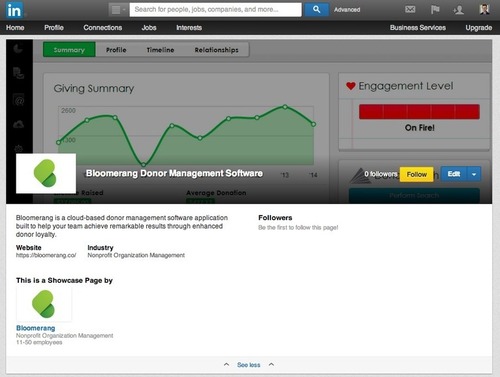500x377 pixels.
Task: Open Profile in top navigation bar
Action: pyautogui.click(x=54, y=28)
